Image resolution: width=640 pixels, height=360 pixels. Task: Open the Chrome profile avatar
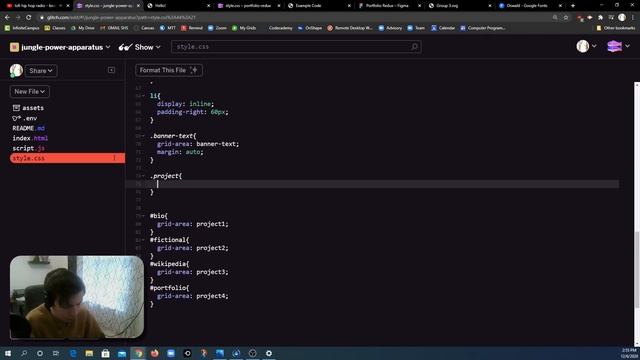[x=622, y=17]
